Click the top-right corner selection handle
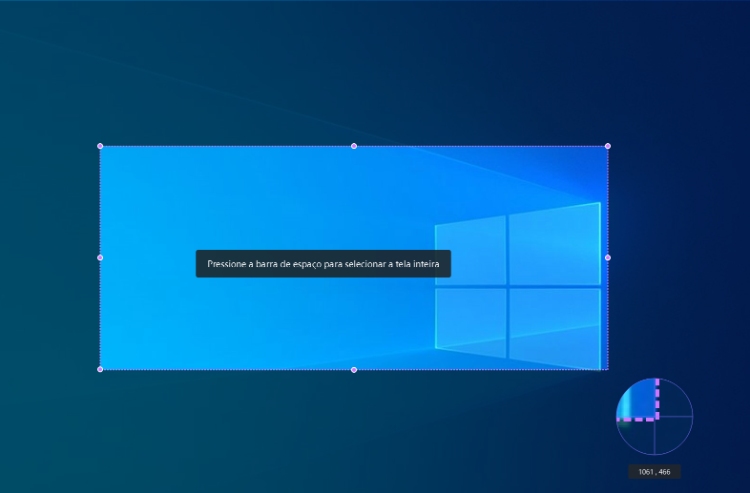The image size is (750, 493). pos(607,146)
